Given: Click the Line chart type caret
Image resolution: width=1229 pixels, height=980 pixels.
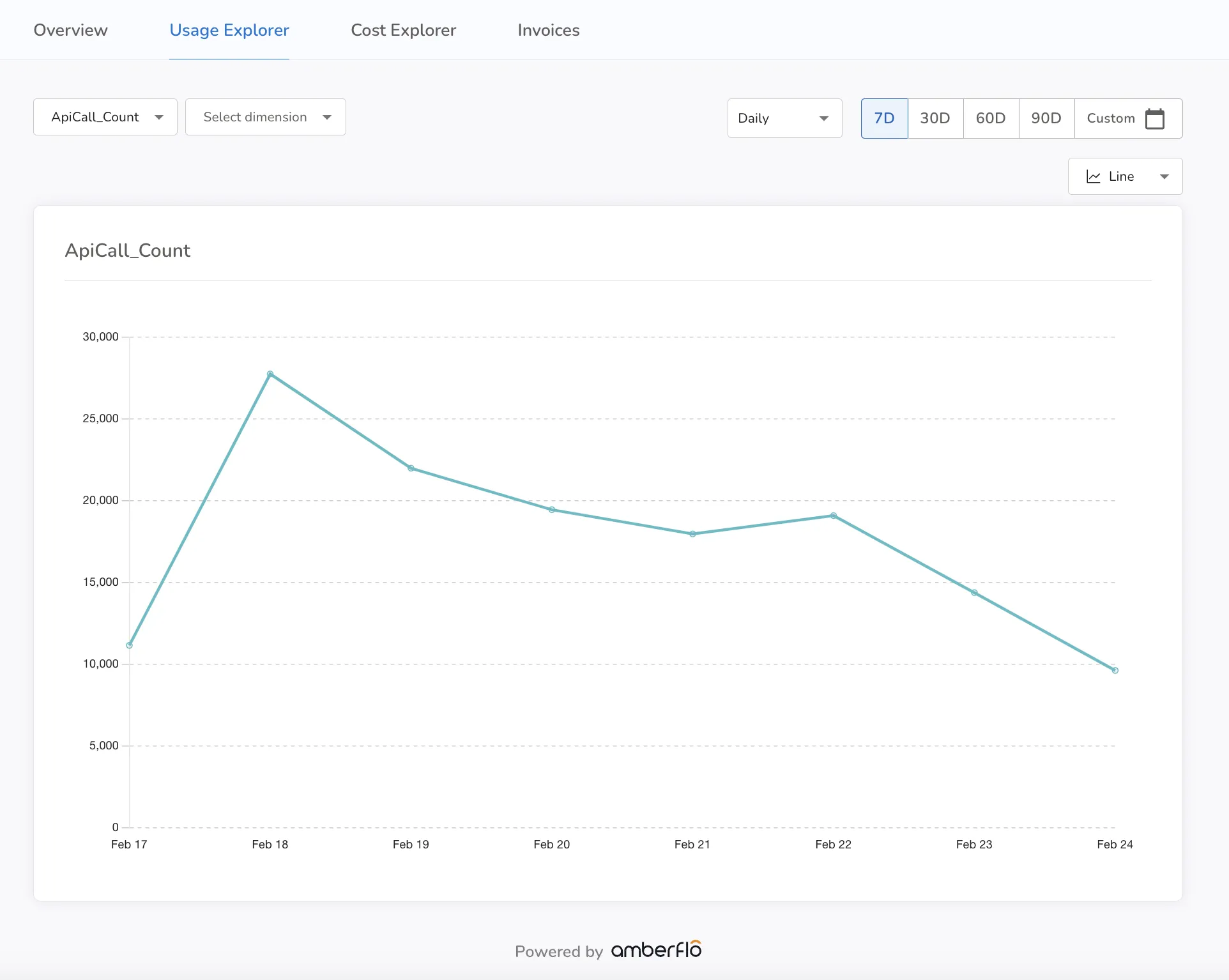Looking at the screenshot, I should point(1164,176).
